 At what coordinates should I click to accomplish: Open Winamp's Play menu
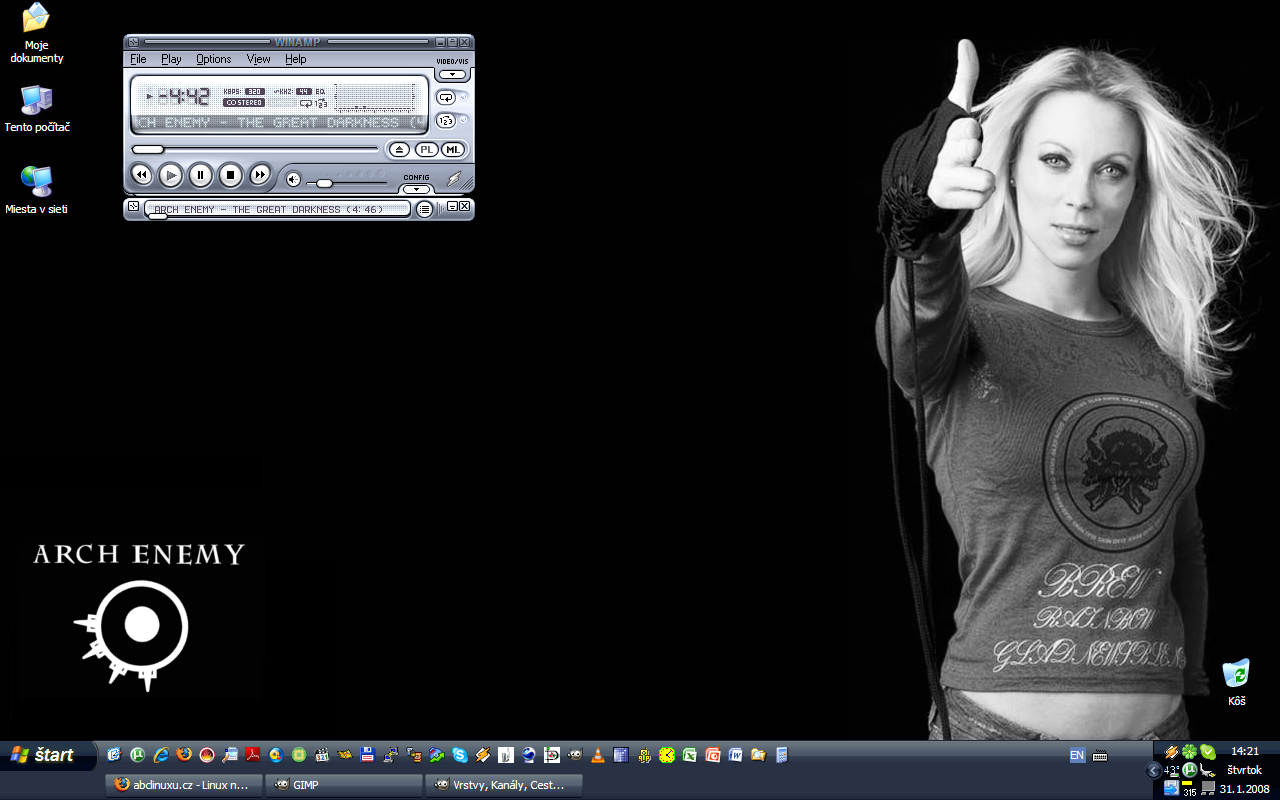tap(171, 59)
